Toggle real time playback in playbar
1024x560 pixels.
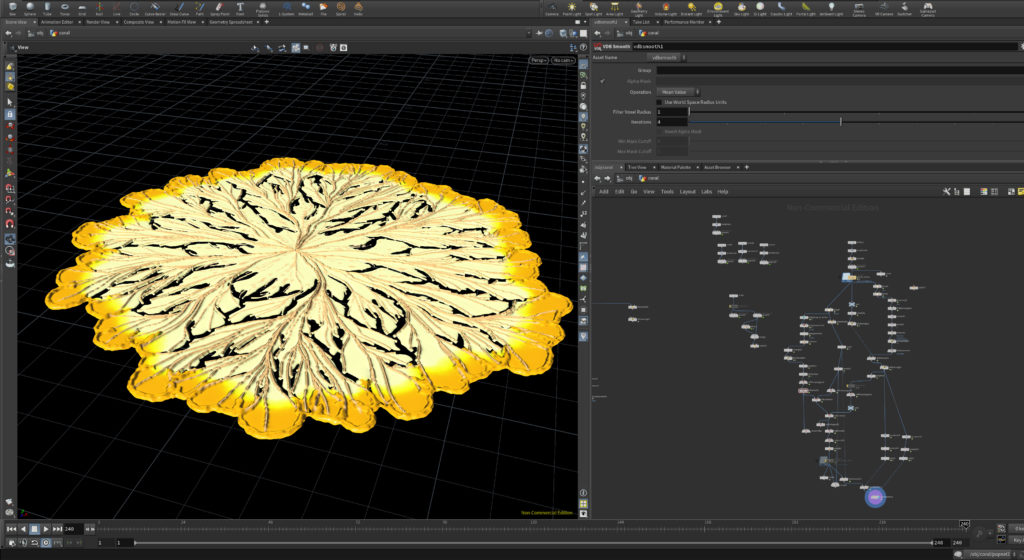coord(46,542)
